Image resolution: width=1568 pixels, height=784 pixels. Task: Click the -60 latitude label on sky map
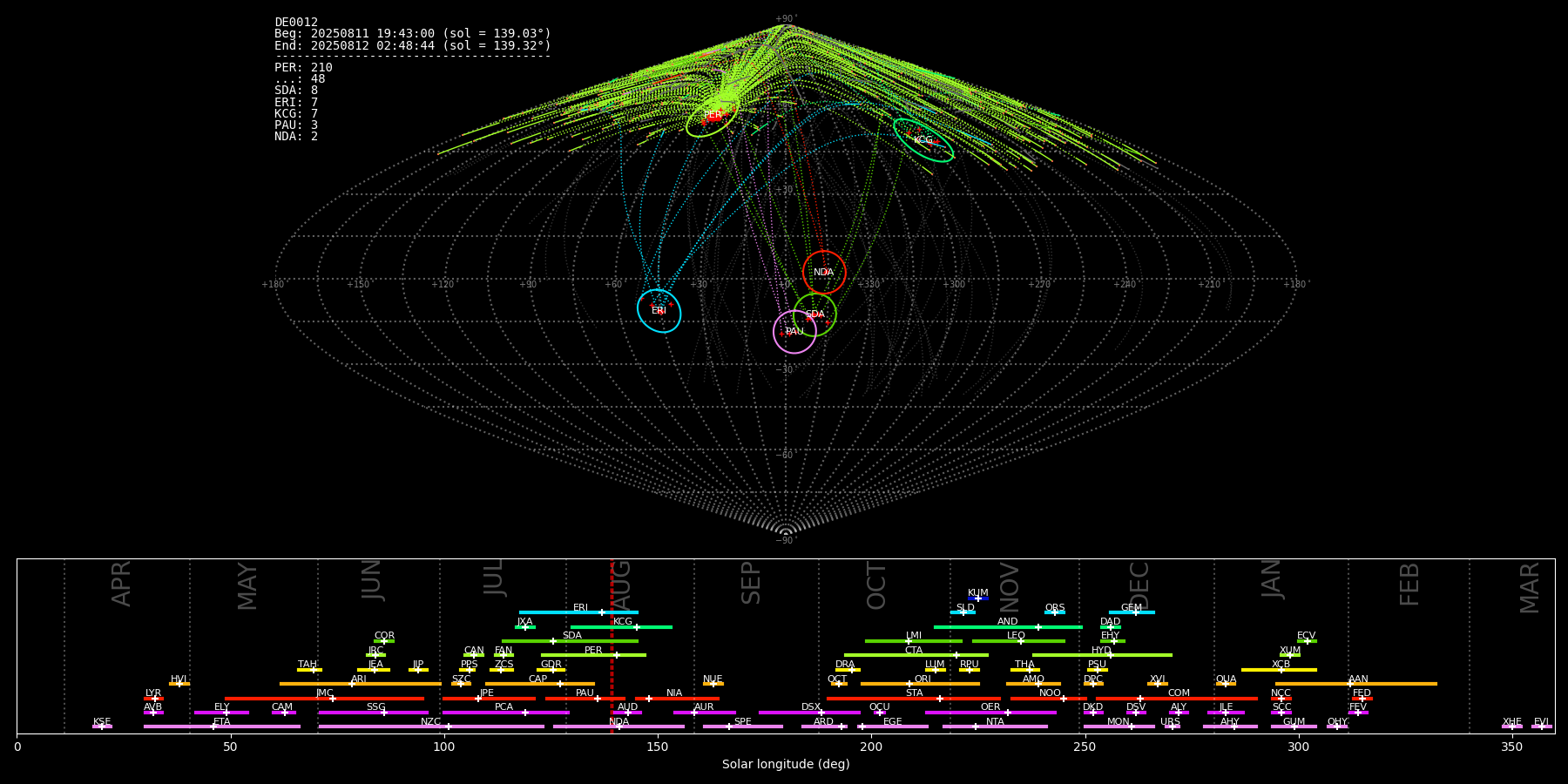[x=786, y=456]
